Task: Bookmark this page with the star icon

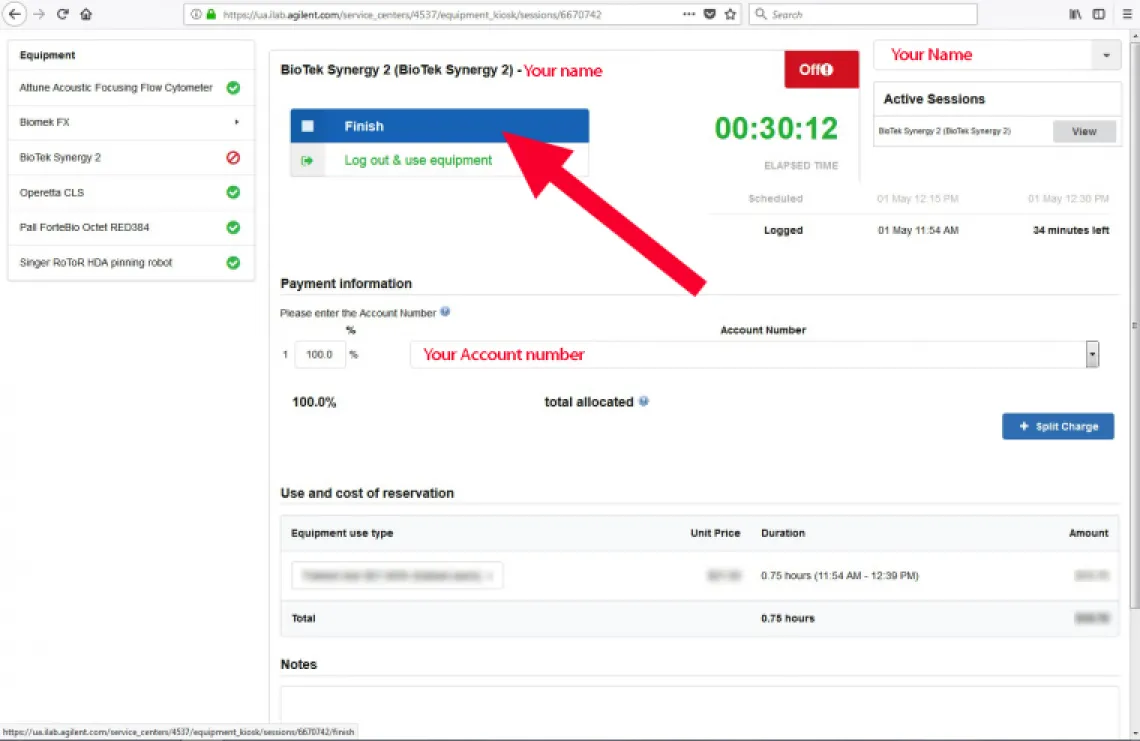Action: pos(730,14)
